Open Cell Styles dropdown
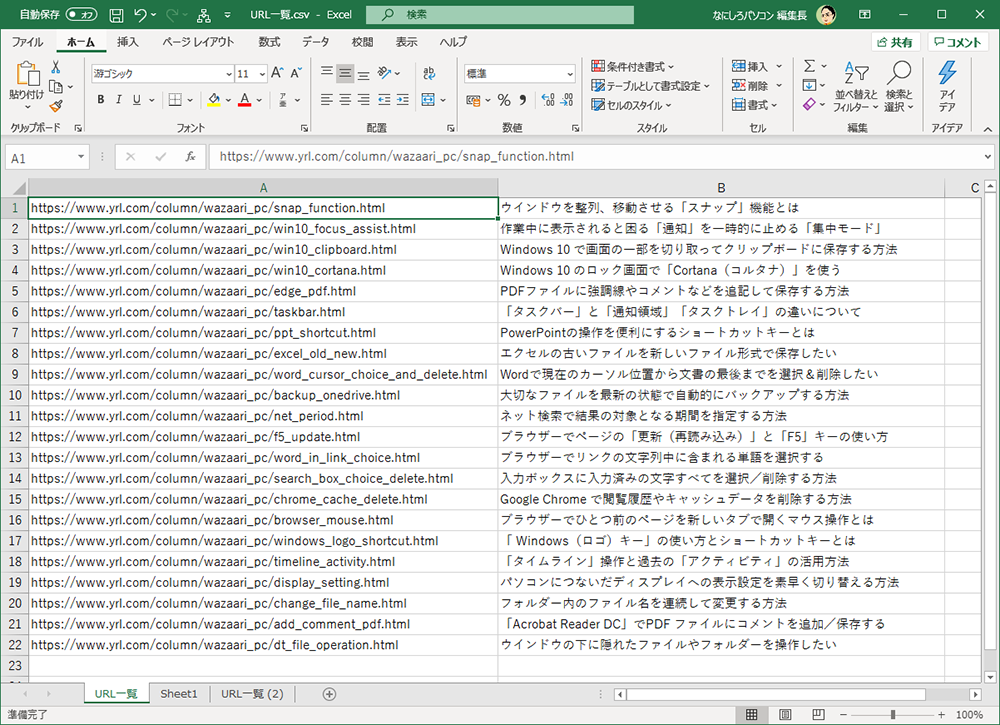 (631, 105)
